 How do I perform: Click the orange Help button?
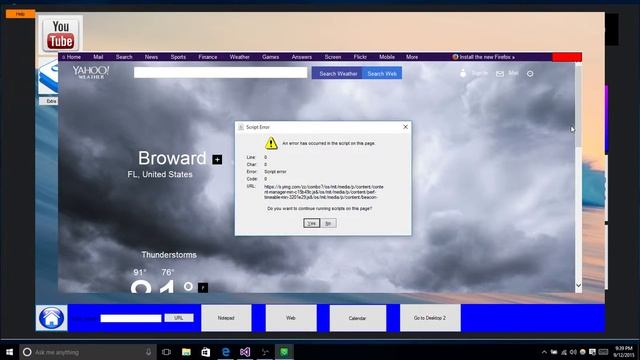click(20, 14)
